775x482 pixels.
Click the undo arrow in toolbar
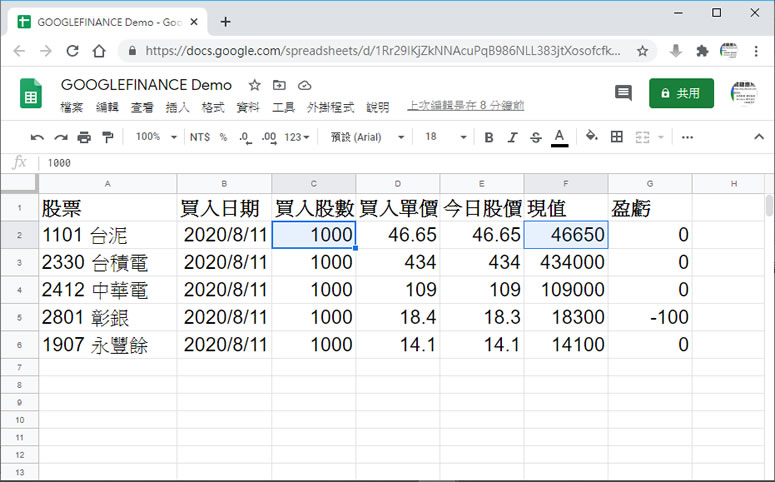pyautogui.click(x=37, y=137)
